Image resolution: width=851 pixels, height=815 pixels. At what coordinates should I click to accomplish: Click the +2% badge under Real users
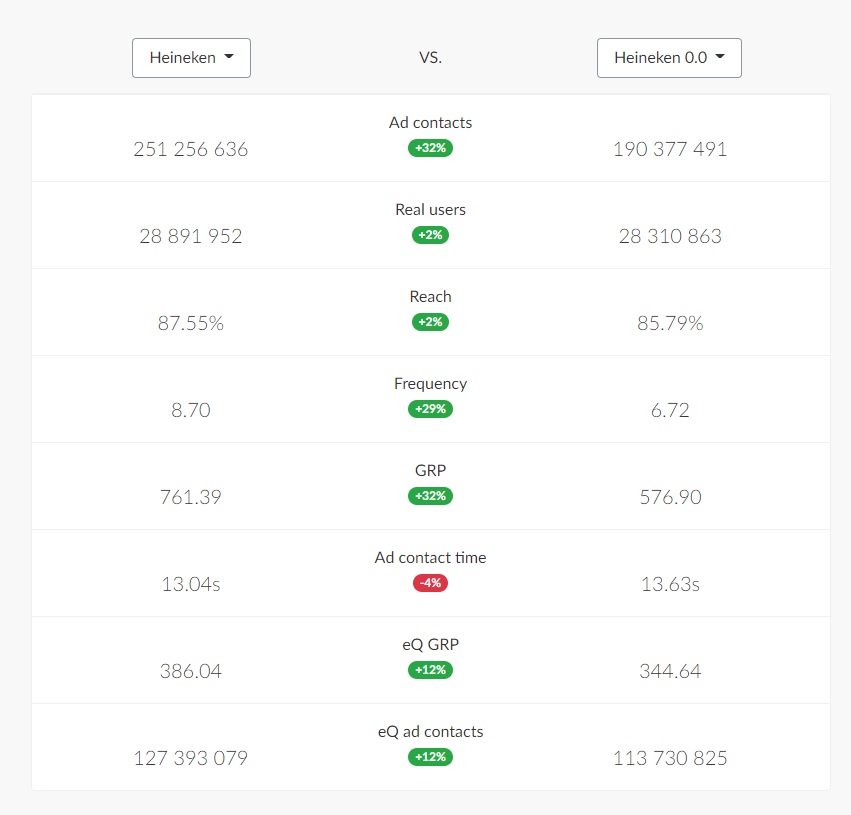[430, 235]
